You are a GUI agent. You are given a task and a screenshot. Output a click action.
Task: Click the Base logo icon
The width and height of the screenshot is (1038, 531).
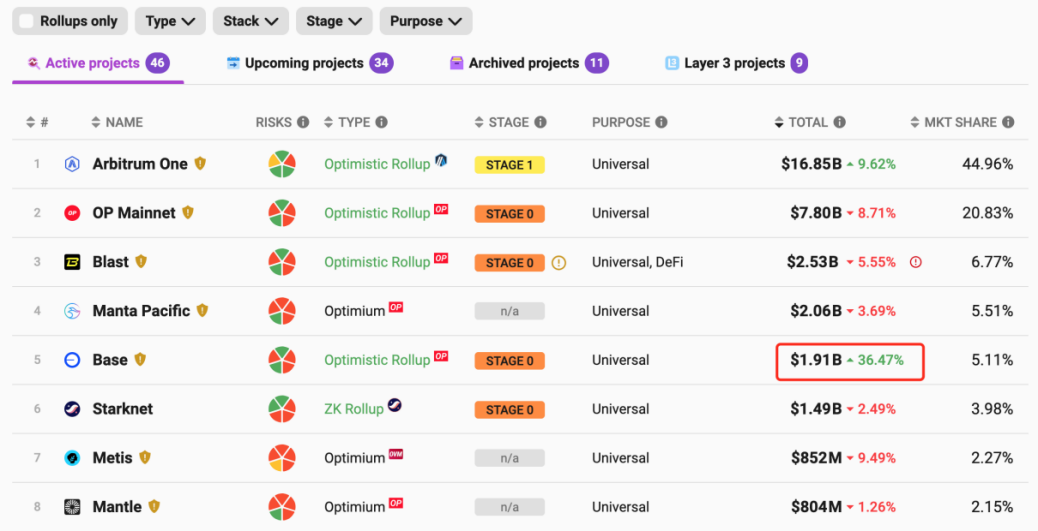coord(72,360)
